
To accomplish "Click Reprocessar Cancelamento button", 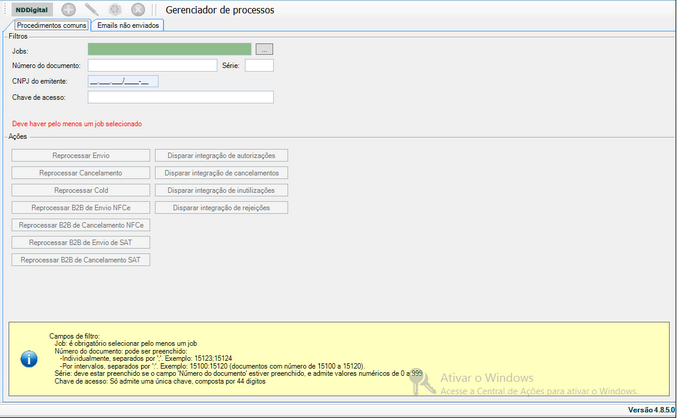I will click(x=81, y=173).
